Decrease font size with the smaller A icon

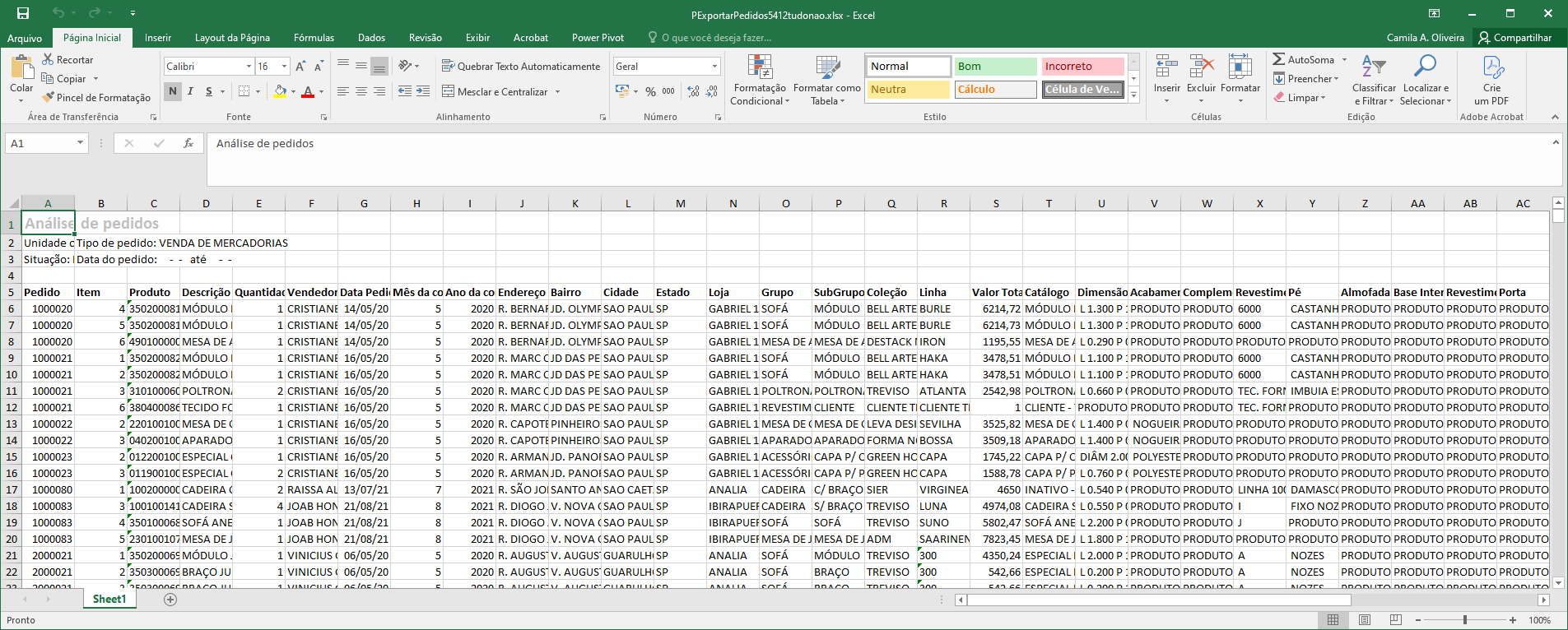tap(319, 67)
